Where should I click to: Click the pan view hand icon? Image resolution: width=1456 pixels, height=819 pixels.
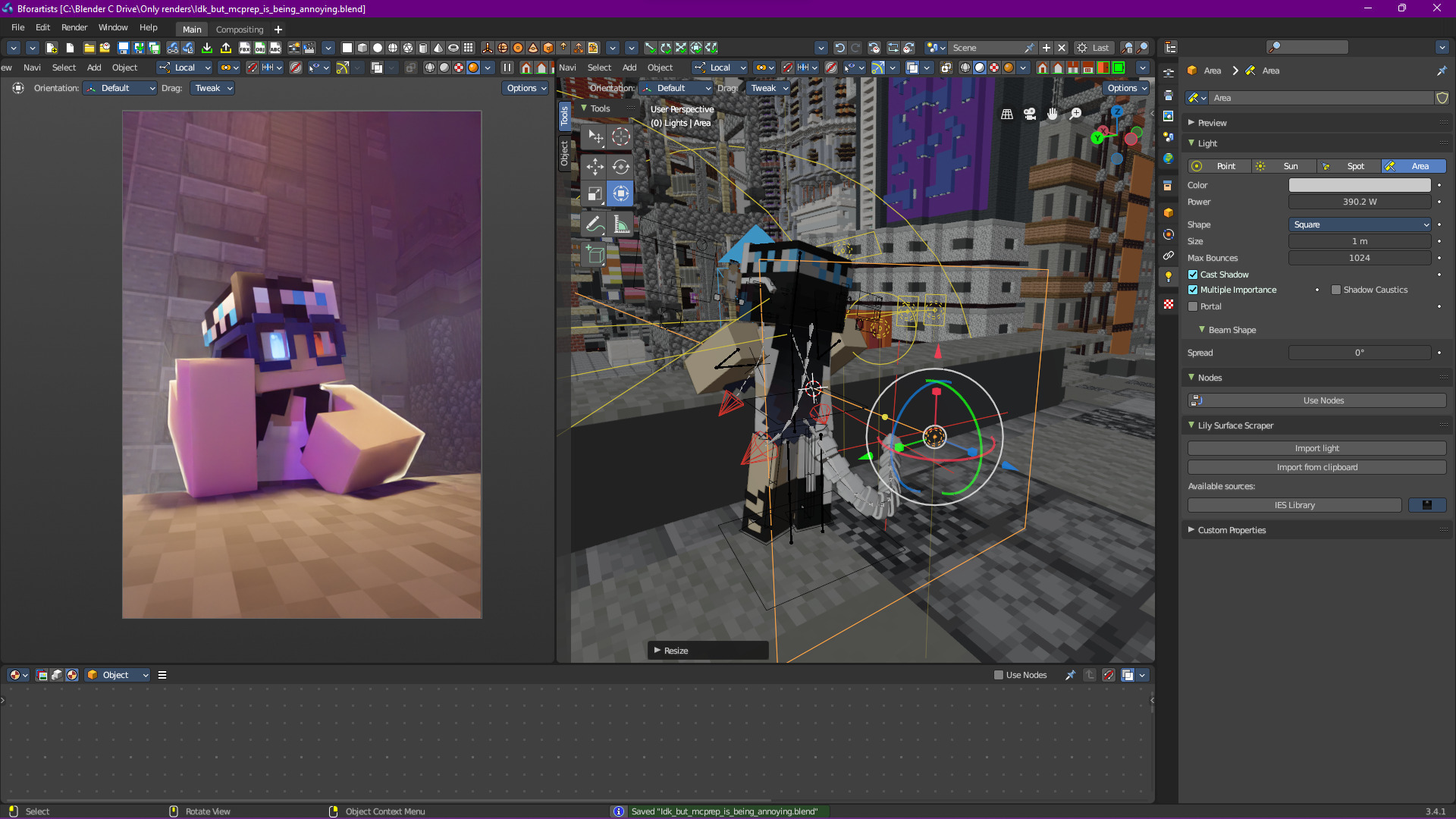tap(1053, 114)
